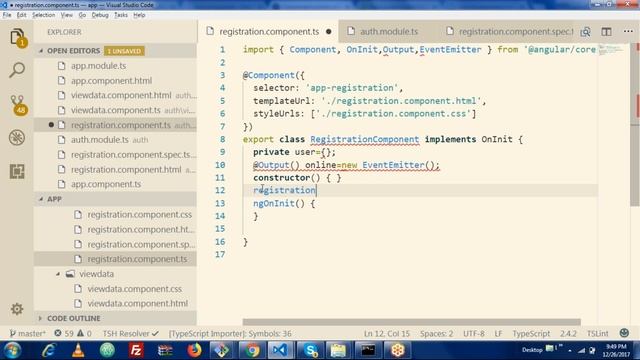Image resolution: width=640 pixels, height=360 pixels.
Task: Switch to Visual Studio Code taskbar icon
Action: [280, 351]
